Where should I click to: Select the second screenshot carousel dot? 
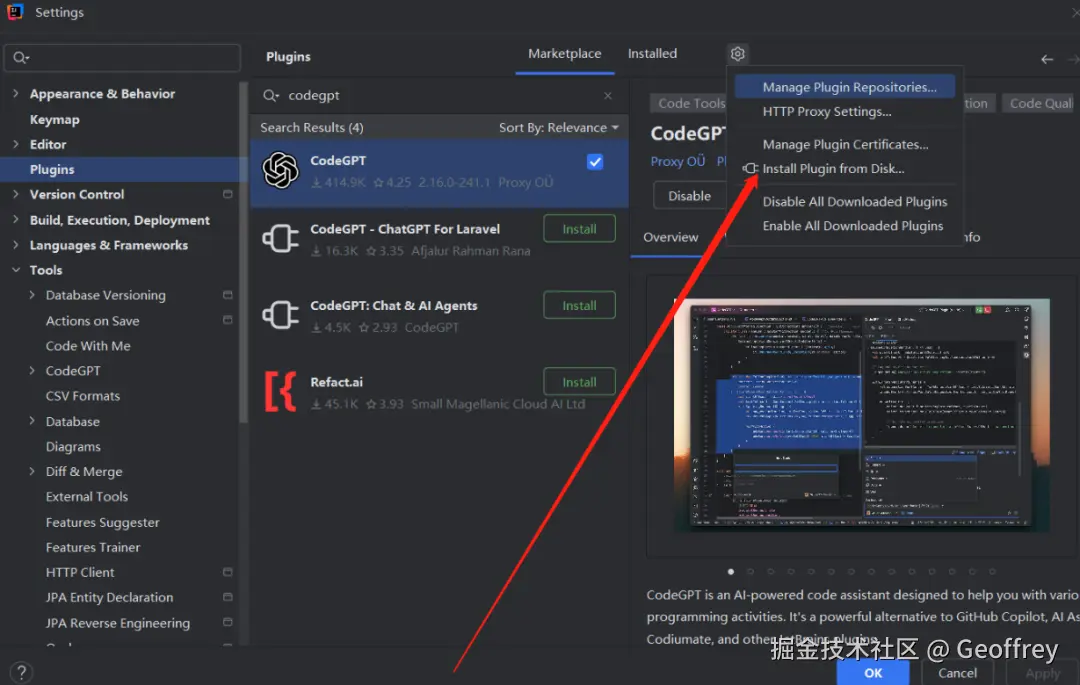[751, 571]
